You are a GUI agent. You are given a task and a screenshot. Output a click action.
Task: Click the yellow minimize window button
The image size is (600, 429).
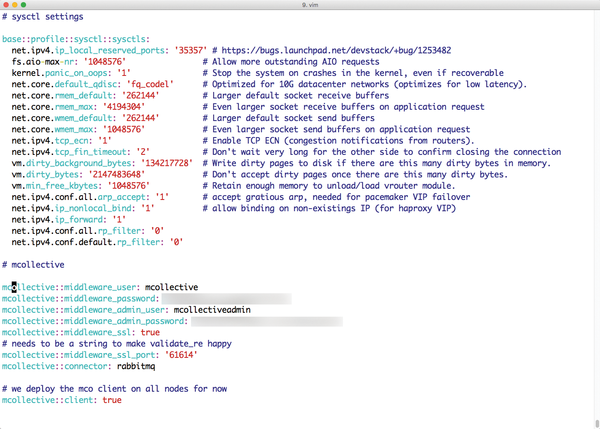coord(15,5)
